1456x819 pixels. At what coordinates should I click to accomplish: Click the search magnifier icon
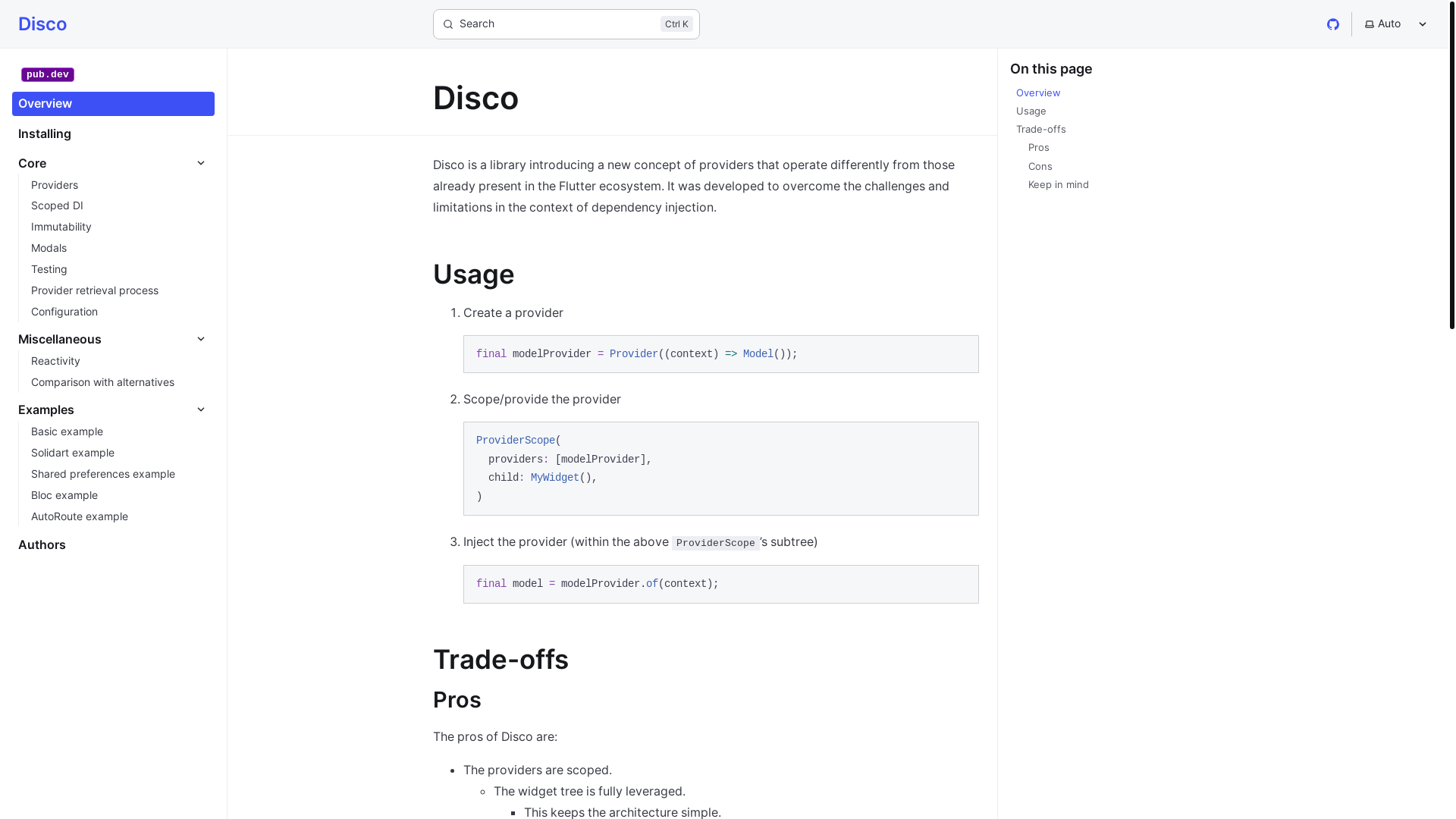click(448, 24)
